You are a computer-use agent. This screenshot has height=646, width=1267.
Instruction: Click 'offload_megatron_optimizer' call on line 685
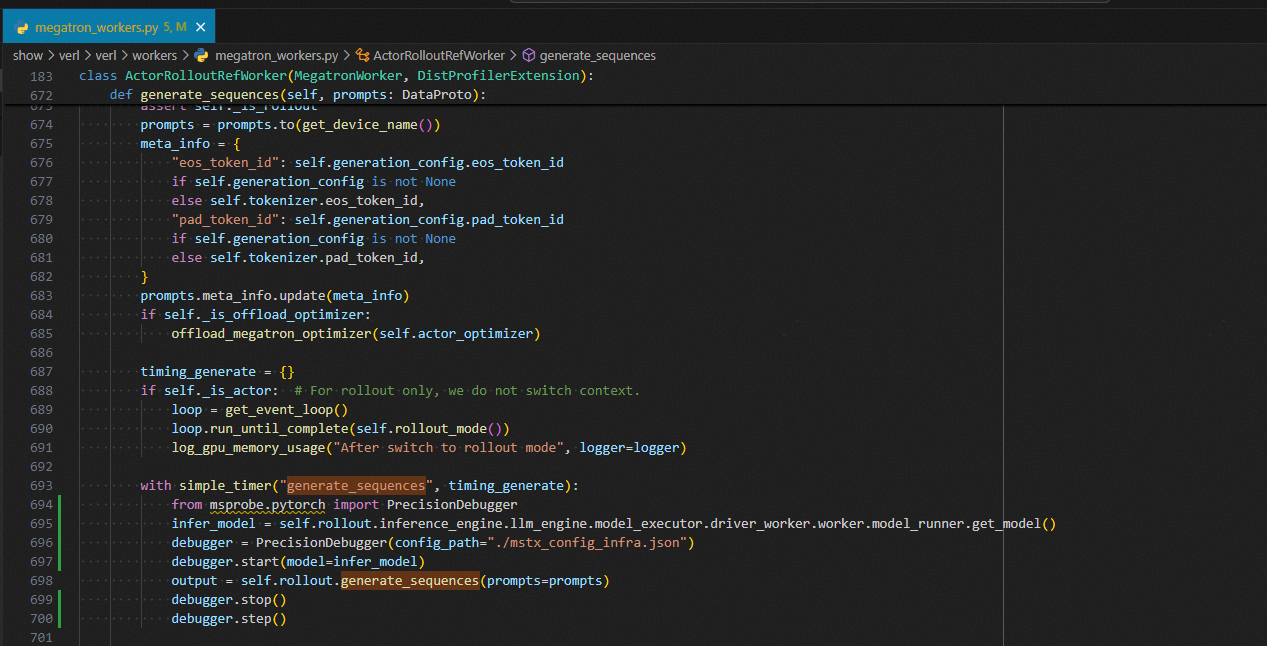pyautogui.click(x=271, y=334)
